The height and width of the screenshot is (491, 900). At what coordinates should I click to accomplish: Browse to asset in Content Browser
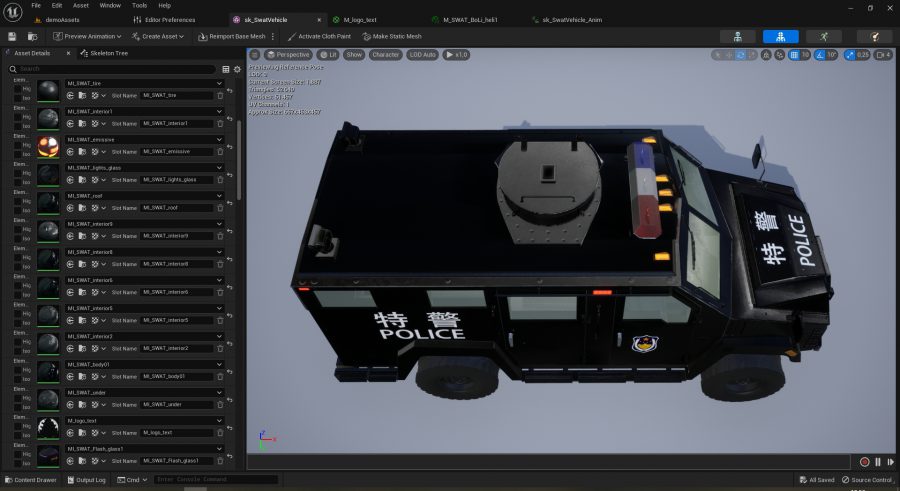point(33,36)
